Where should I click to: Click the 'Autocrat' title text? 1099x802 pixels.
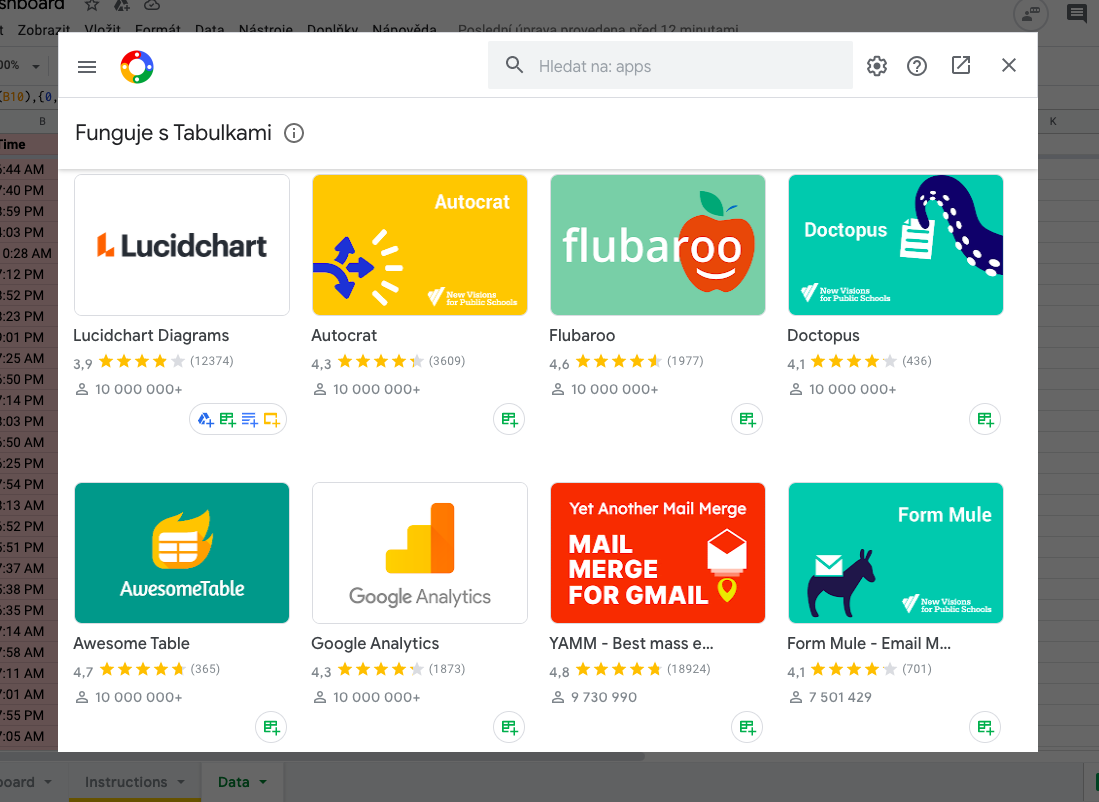click(344, 336)
